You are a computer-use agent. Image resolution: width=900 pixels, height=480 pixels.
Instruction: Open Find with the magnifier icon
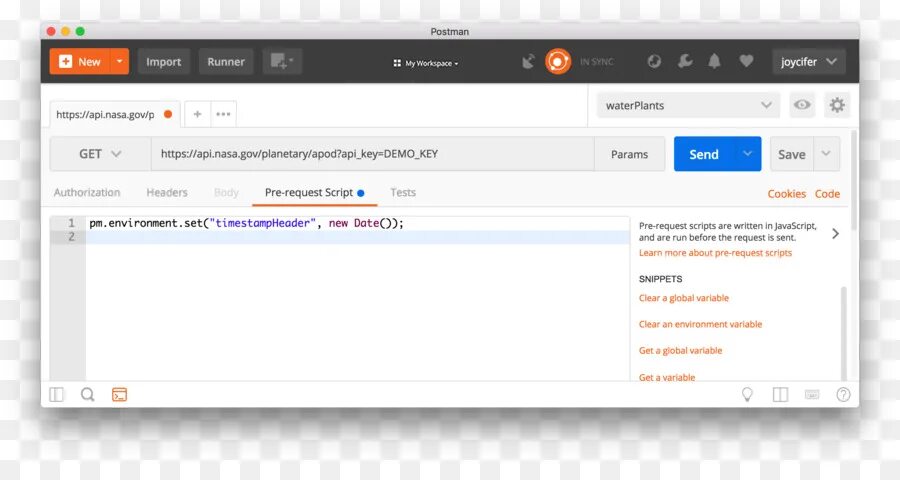(88, 394)
